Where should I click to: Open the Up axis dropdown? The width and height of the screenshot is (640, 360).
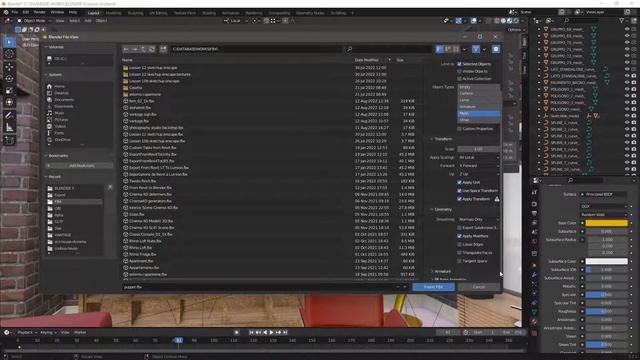(x=478, y=174)
